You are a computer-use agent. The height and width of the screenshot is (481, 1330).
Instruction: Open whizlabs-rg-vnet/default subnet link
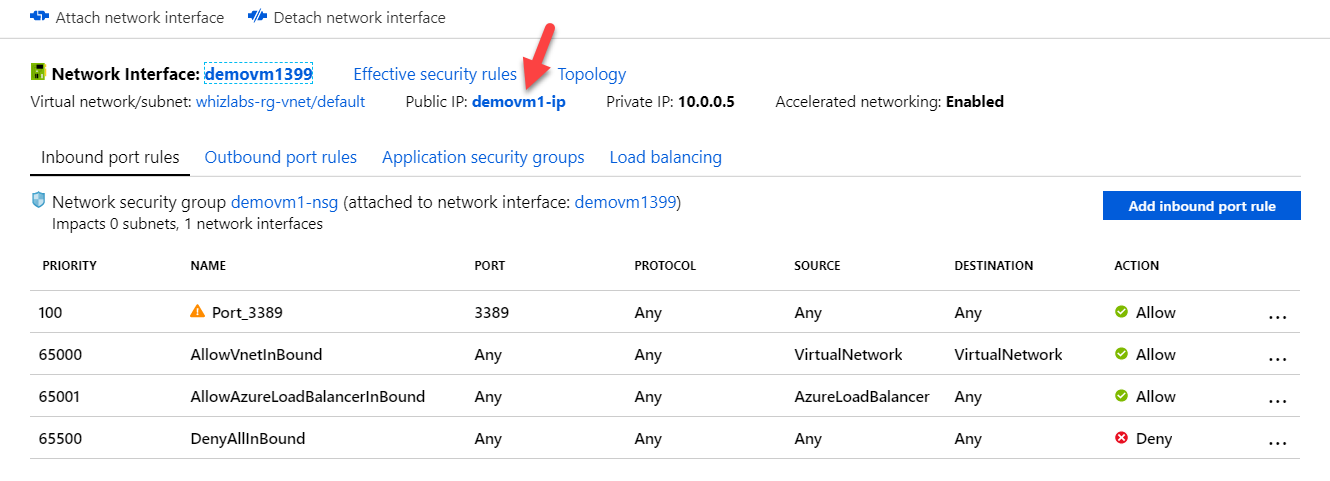coord(280,102)
